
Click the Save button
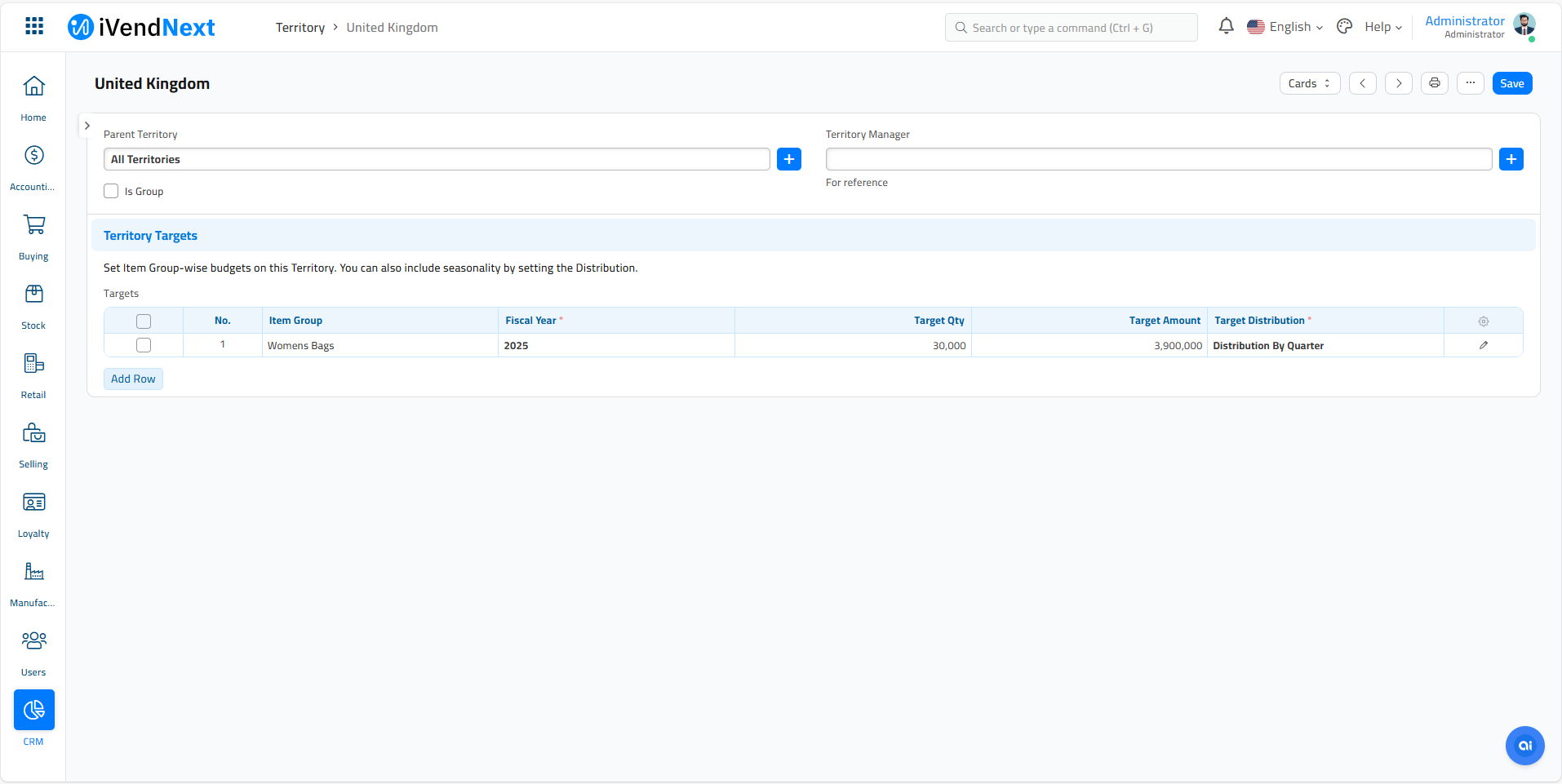click(1511, 83)
